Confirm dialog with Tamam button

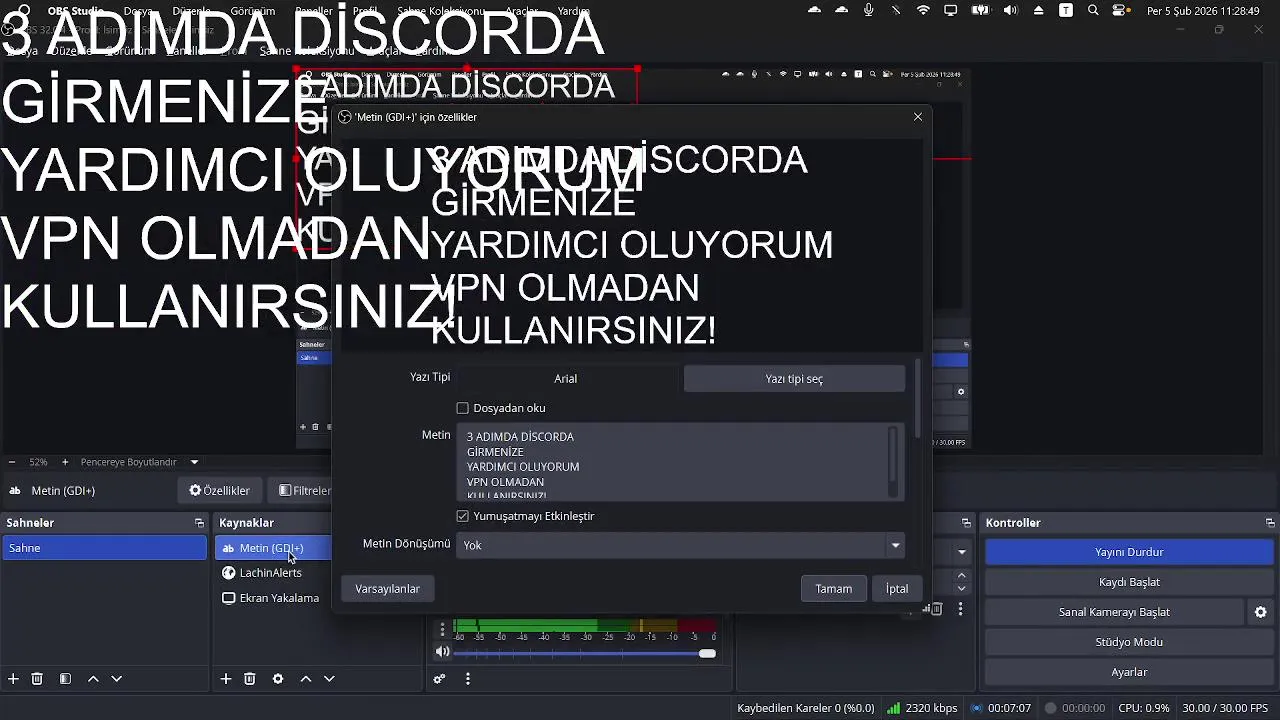833,589
